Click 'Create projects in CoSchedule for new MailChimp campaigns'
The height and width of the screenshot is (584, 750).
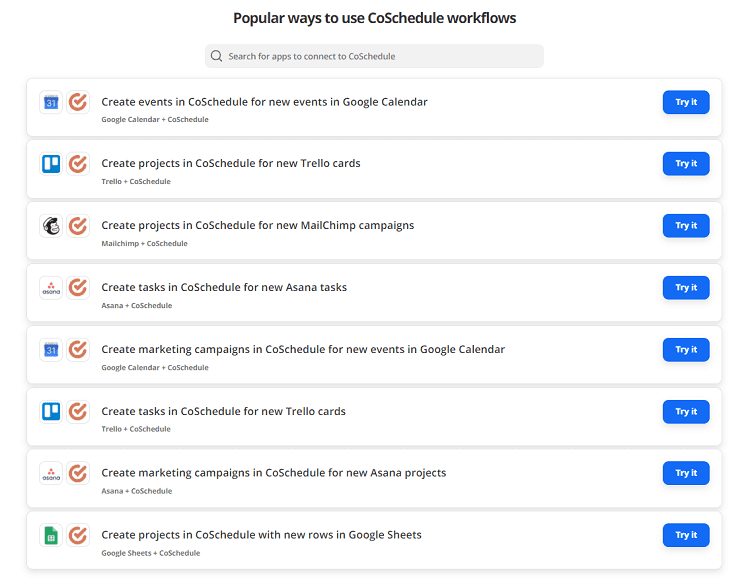pyautogui.click(x=257, y=225)
